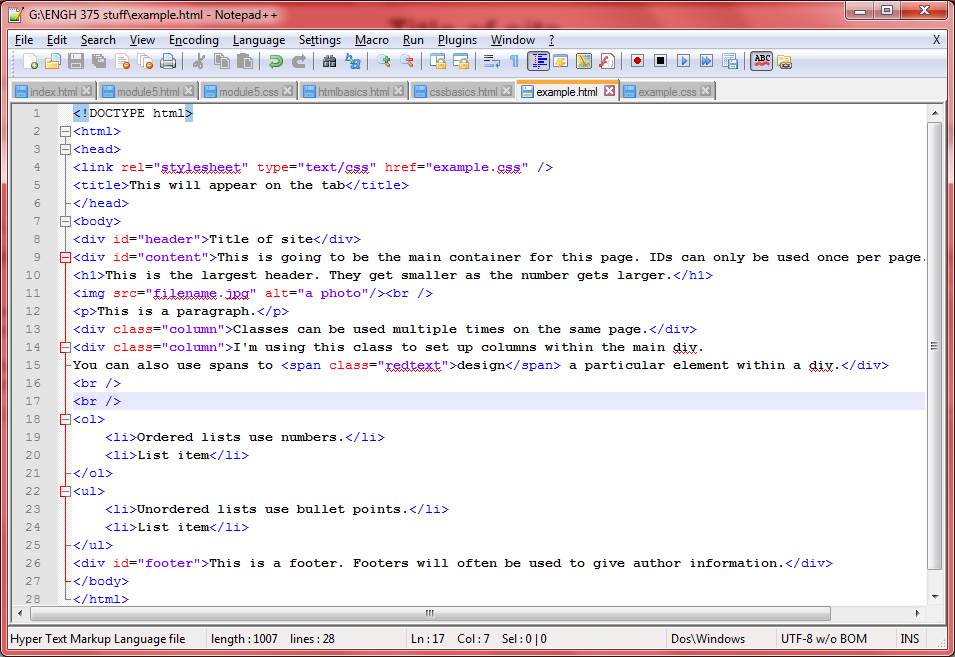Collapse the ul fold on line 22
The height and width of the screenshot is (657, 955).
65,491
